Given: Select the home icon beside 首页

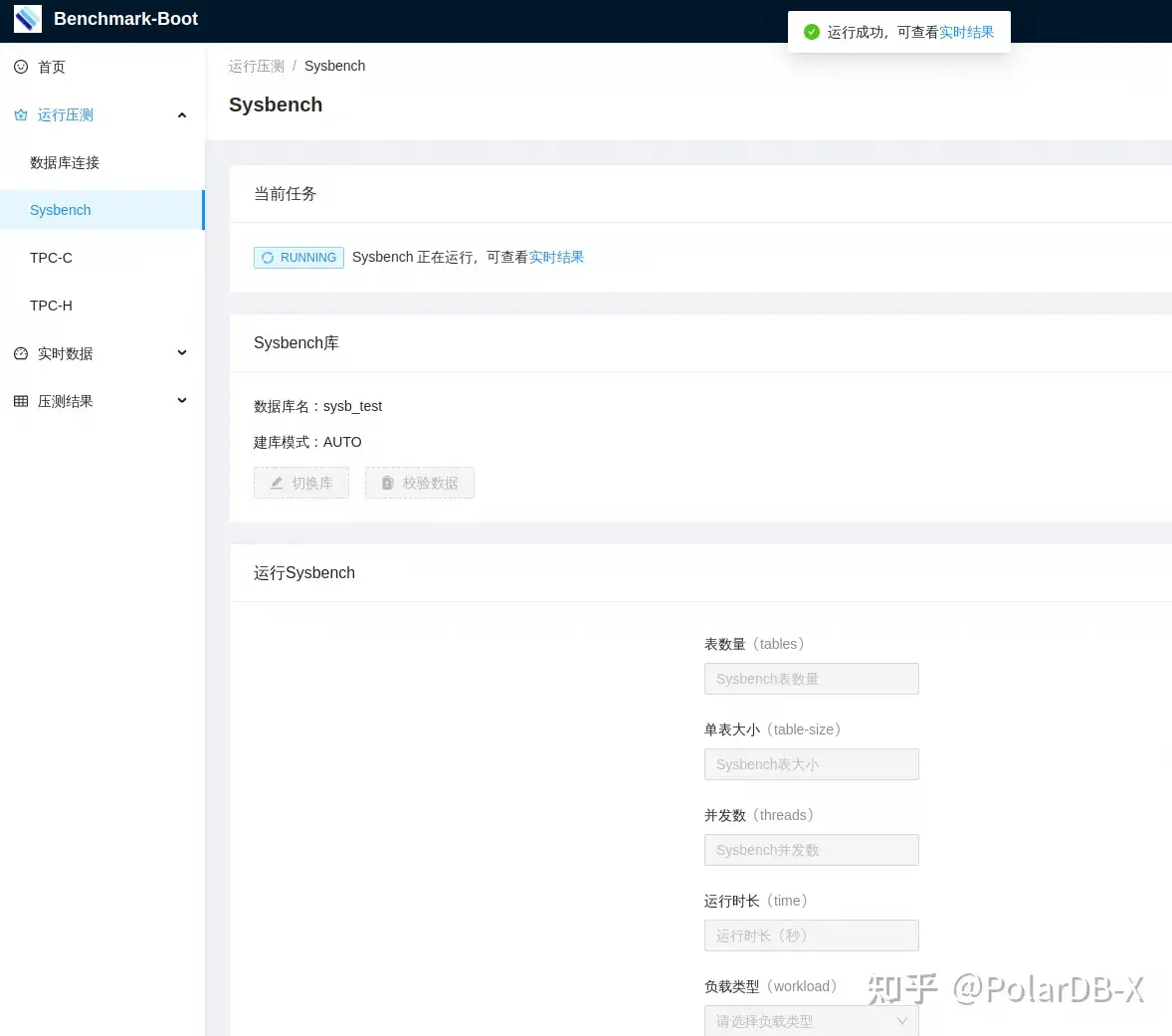Looking at the screenshot, I should click(22, 67).
